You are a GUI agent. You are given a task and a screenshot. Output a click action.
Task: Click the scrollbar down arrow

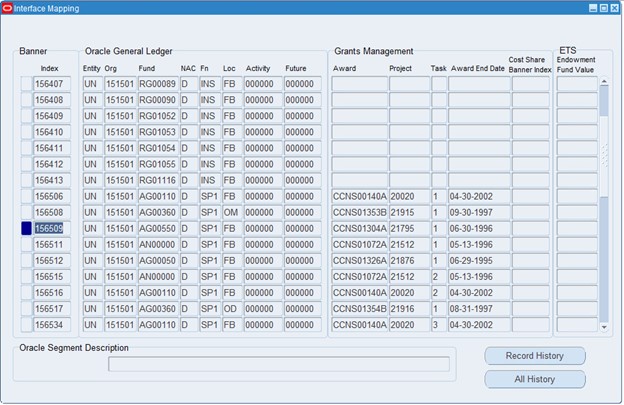(x=604, y=326)
